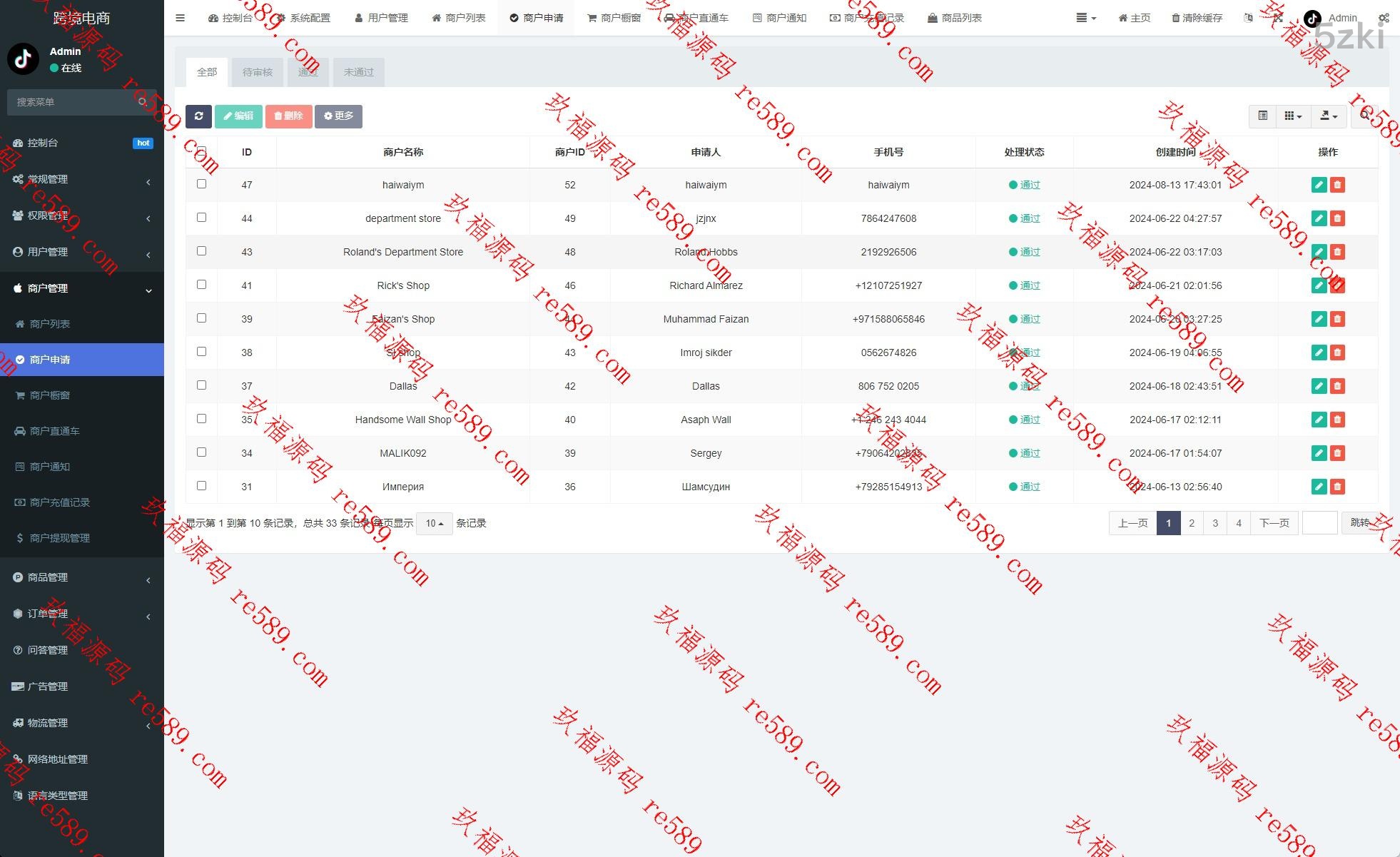Click the red delete icon for Dallas row
The width and height of the screenshot is (1400, 857).
(x=1337, y=386)
